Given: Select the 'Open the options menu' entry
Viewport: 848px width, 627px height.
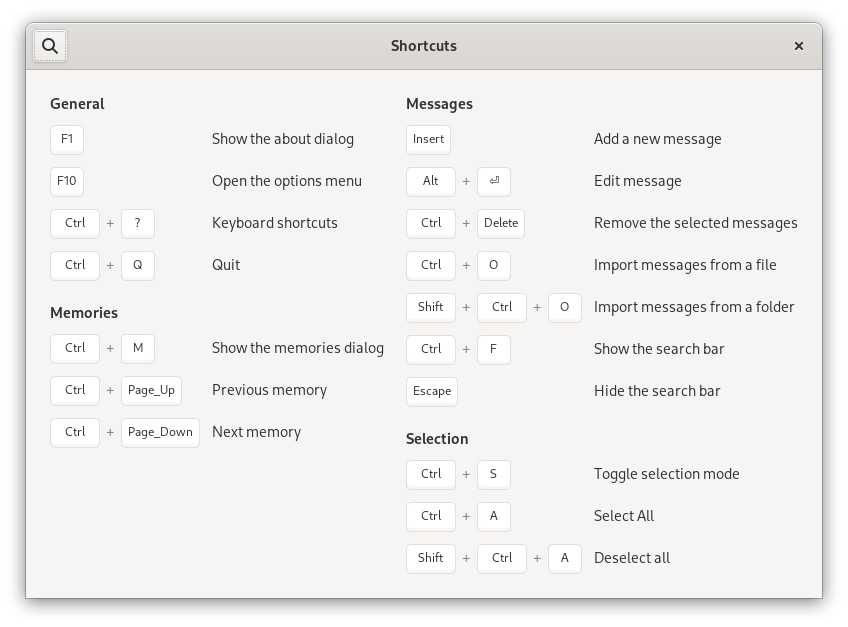Looking at the screenshot, I should point(217,181).
